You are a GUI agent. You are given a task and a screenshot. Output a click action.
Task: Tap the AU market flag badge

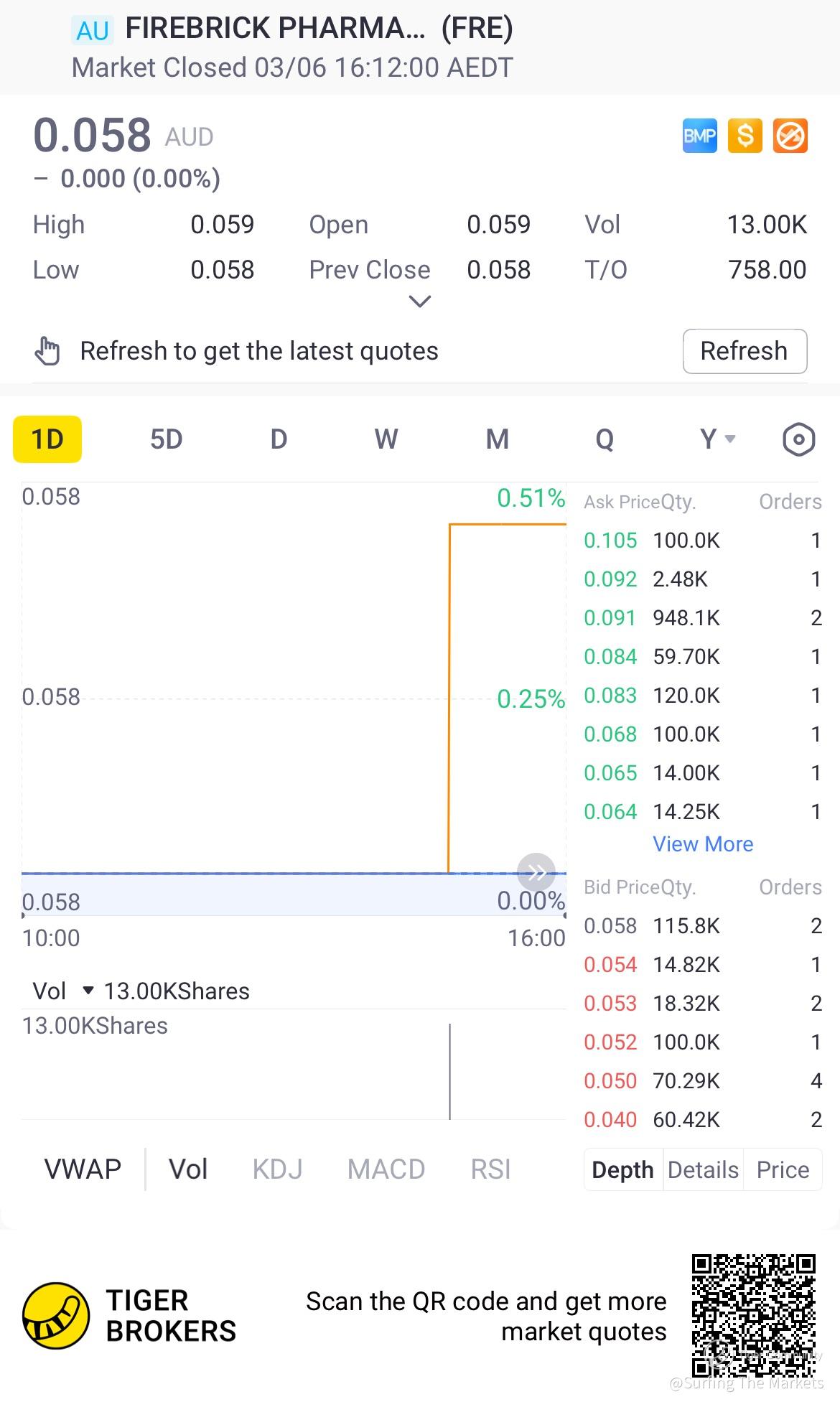pyautogui.click(x=93, y=30)
